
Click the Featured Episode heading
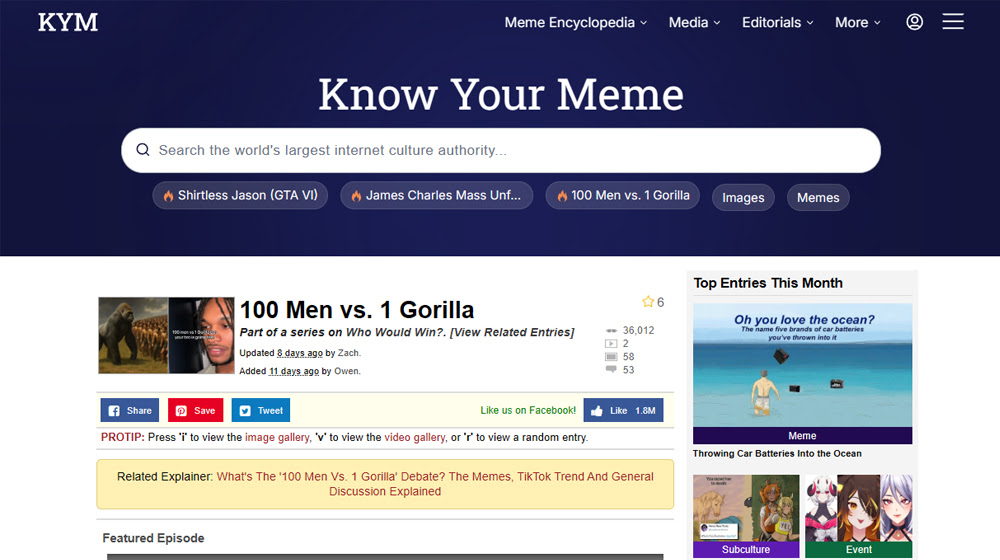pyautogui.click(x=153, y=538)
